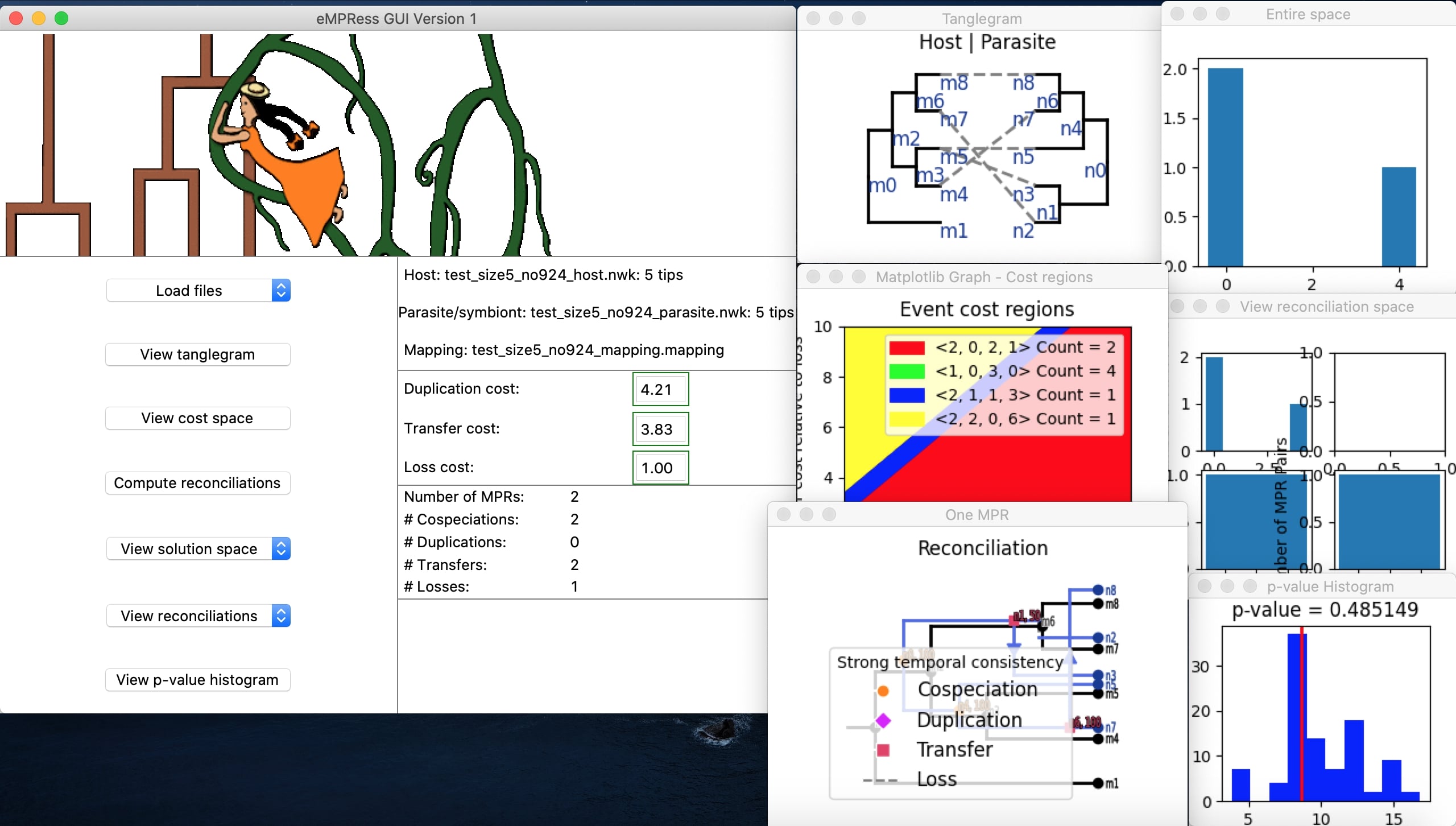Click the View tanglegram button
Screen dimensions: 1456x826
pyautogui.click(x=197, y=354)
